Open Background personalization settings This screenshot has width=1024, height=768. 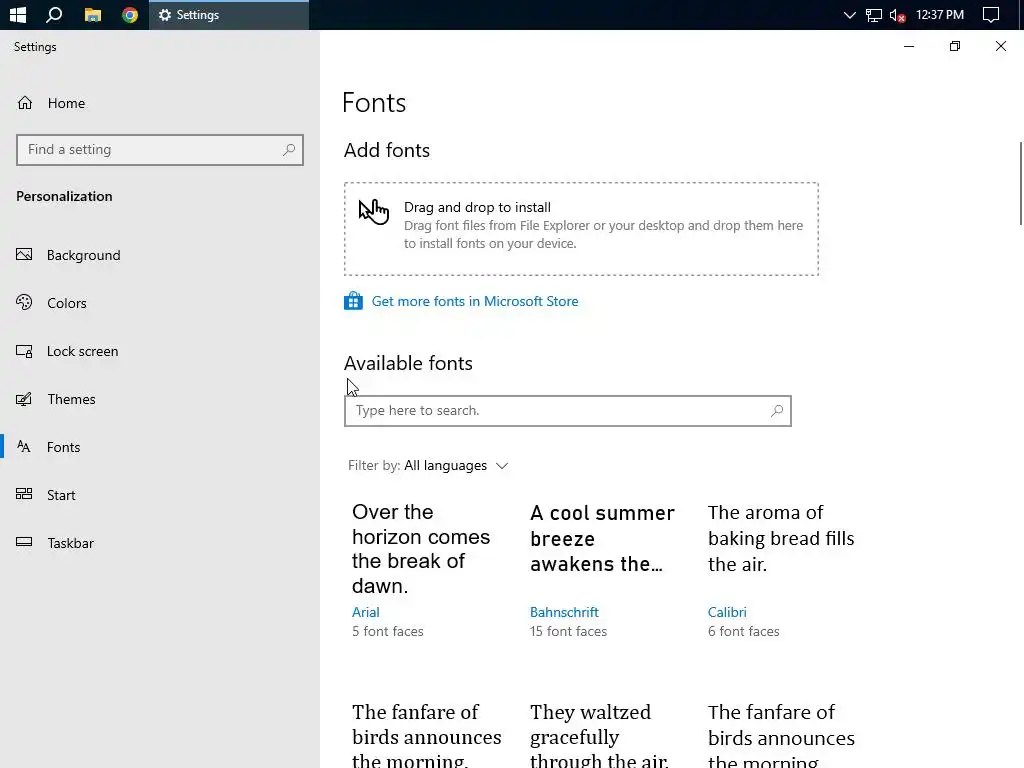tap(83, 255)
